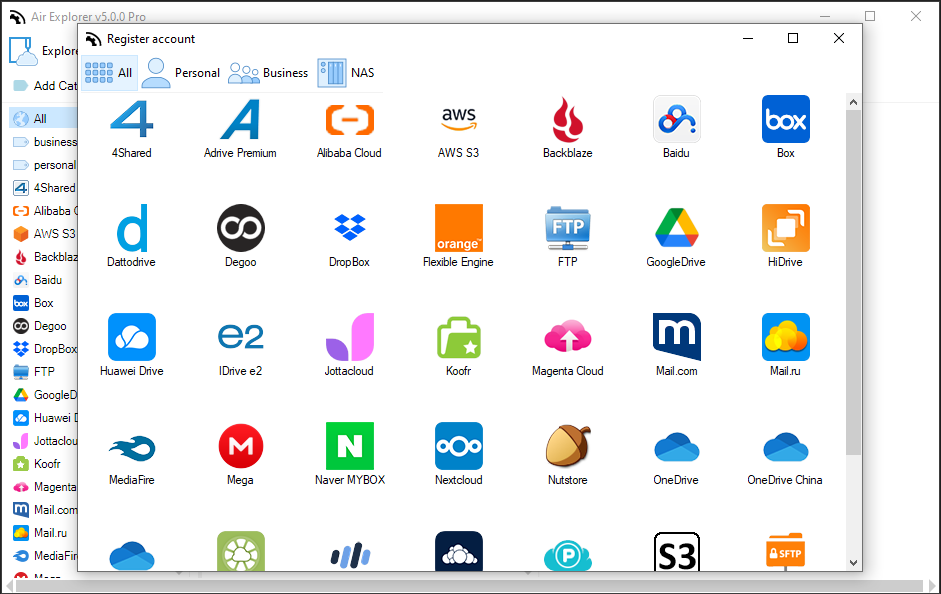Pick the Box cloud provider in the grid
The image size is (941, 594).
786,120
